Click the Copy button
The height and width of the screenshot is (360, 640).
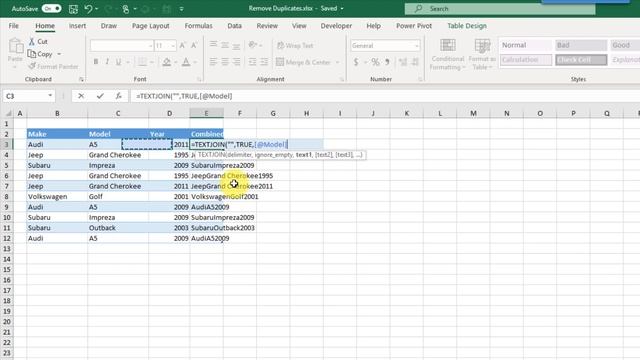[x=40, y=54]
